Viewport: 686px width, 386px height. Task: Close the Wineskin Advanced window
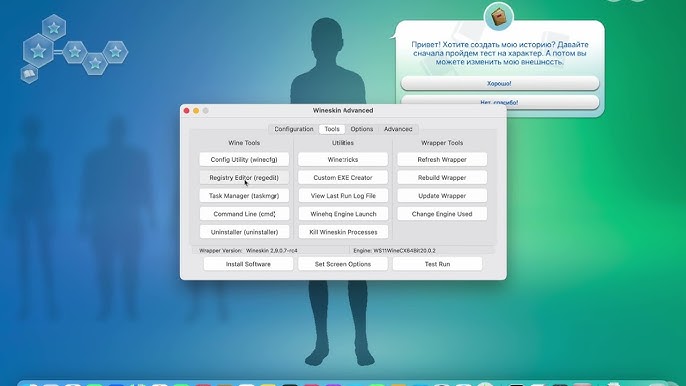pos(186,111)
